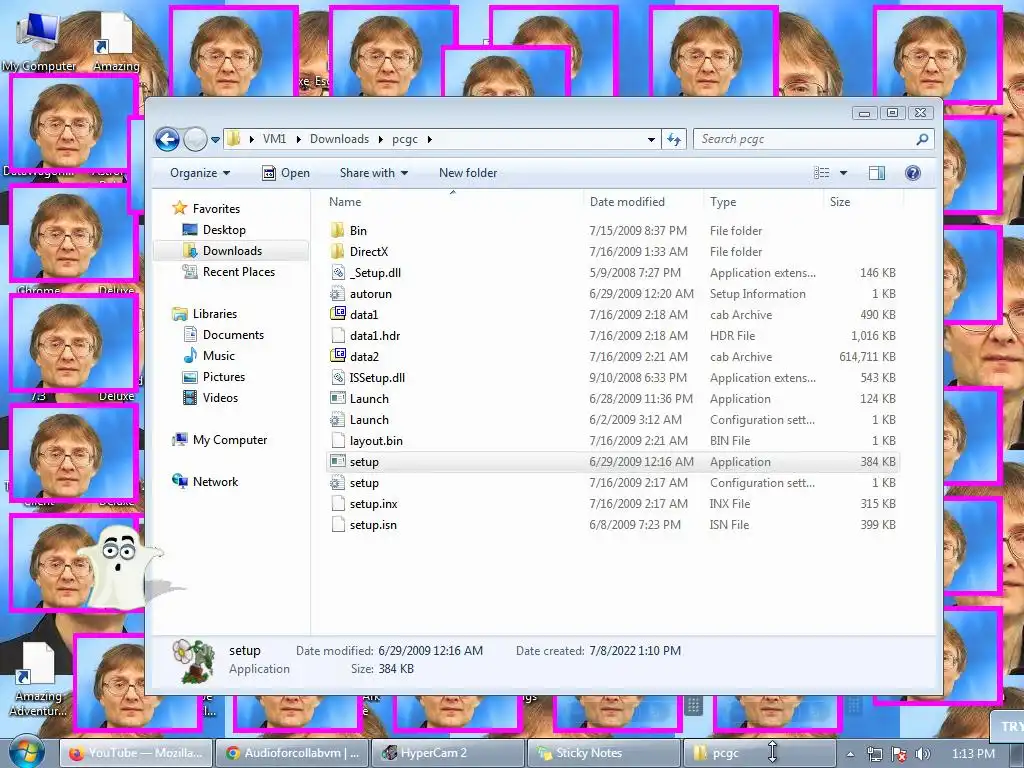The width and height of the screenshot is (1024, 768).
Task: Open the view options dropdown arrow
Action: [x=843, y=173]
